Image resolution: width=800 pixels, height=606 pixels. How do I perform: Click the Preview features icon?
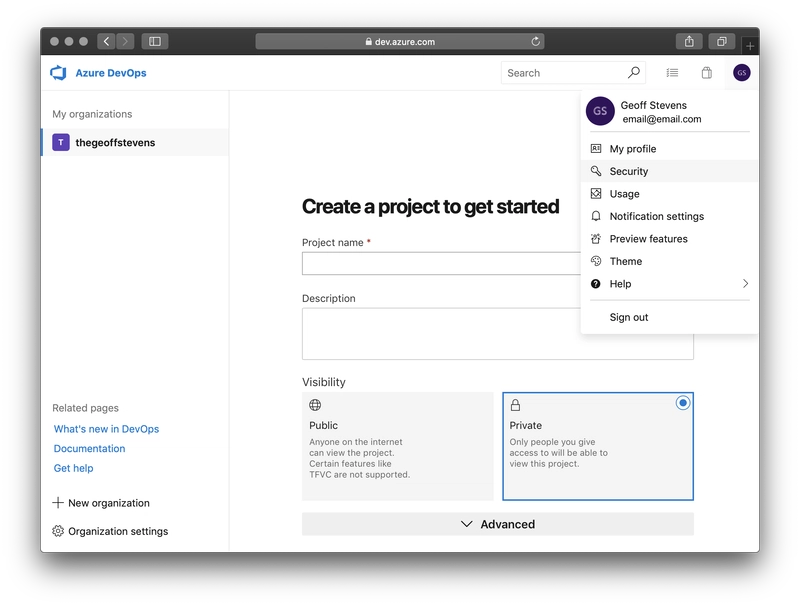(x=595, y=238)
